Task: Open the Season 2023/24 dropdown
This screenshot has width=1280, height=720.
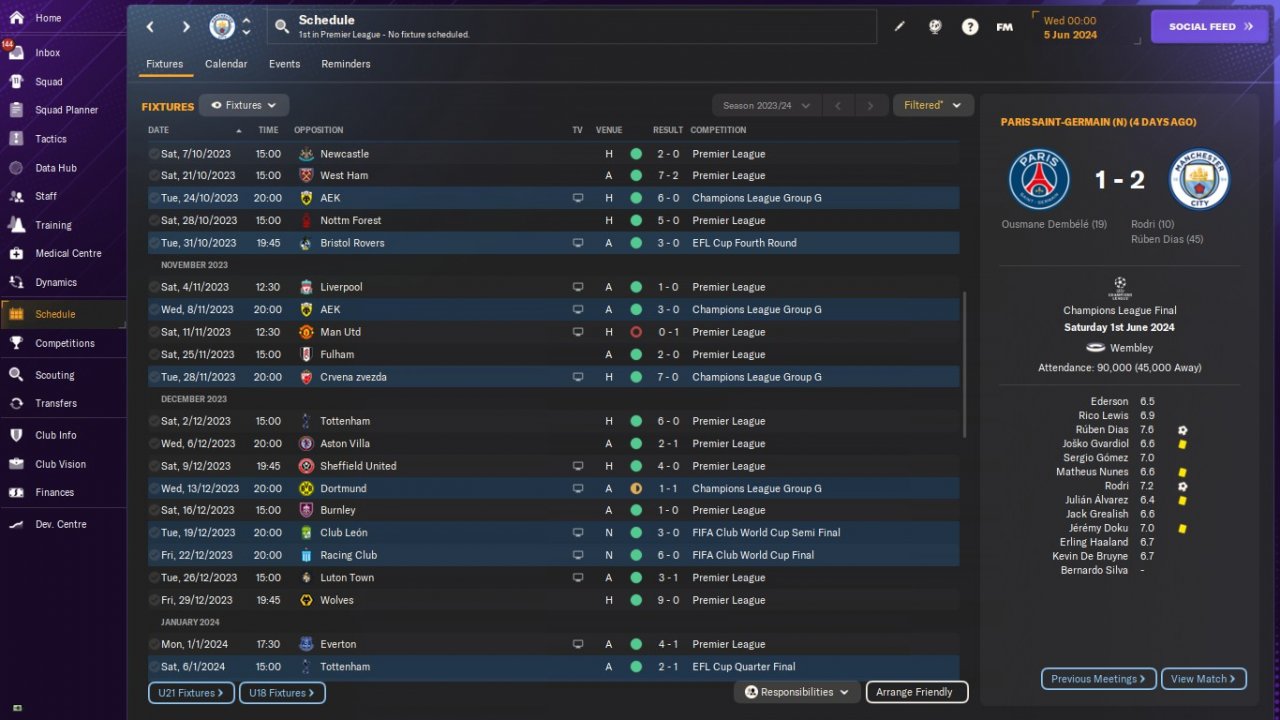Action: tap(766, 105)
